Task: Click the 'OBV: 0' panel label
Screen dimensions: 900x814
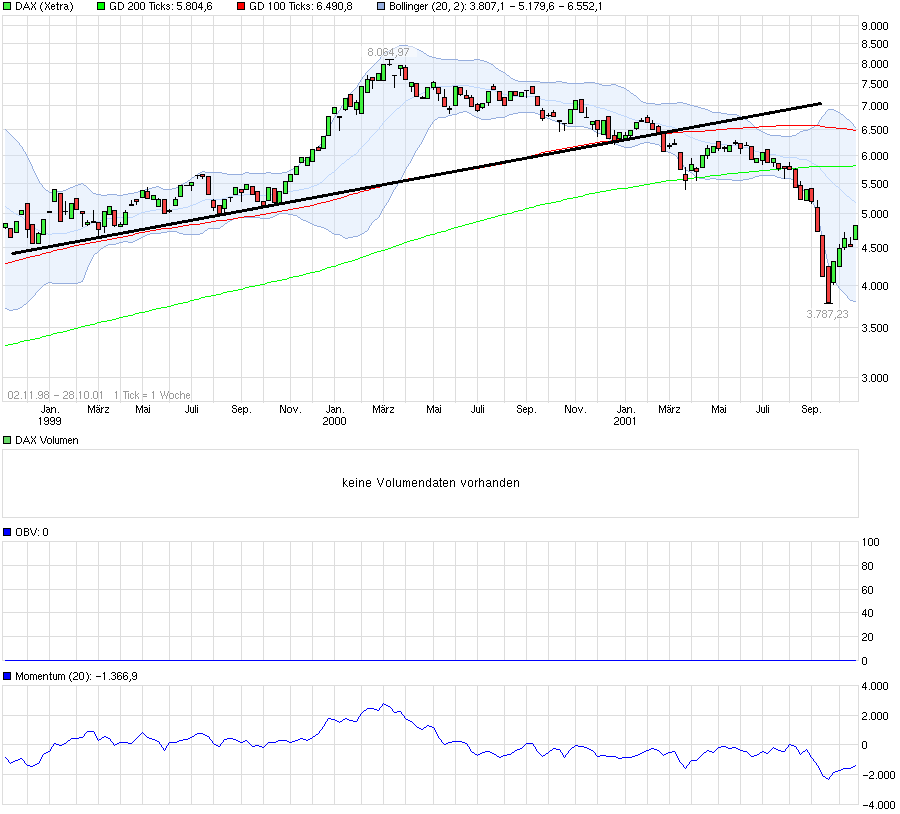Action: (x=32, y=532)
